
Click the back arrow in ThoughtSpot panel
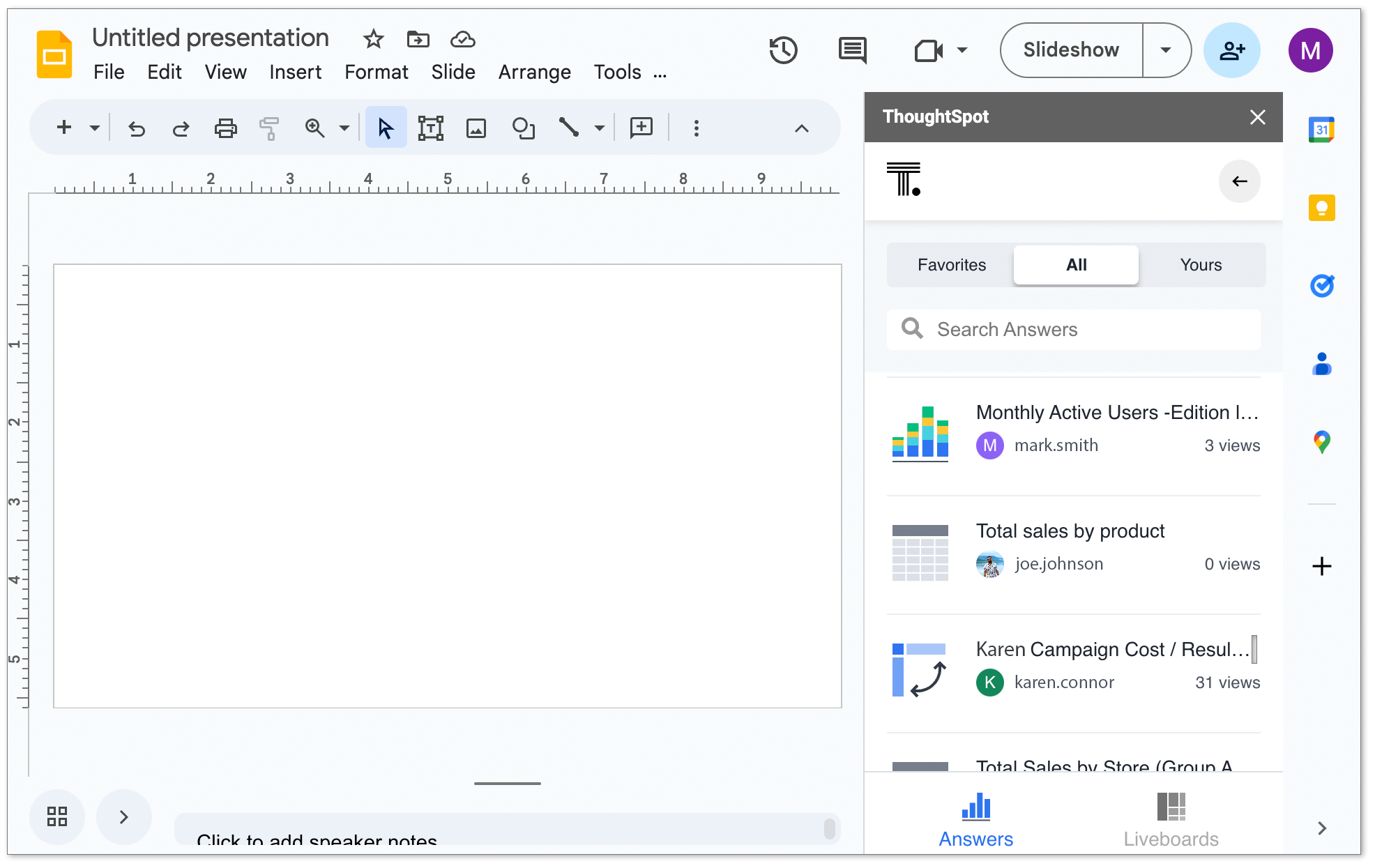click(1238, 180)
